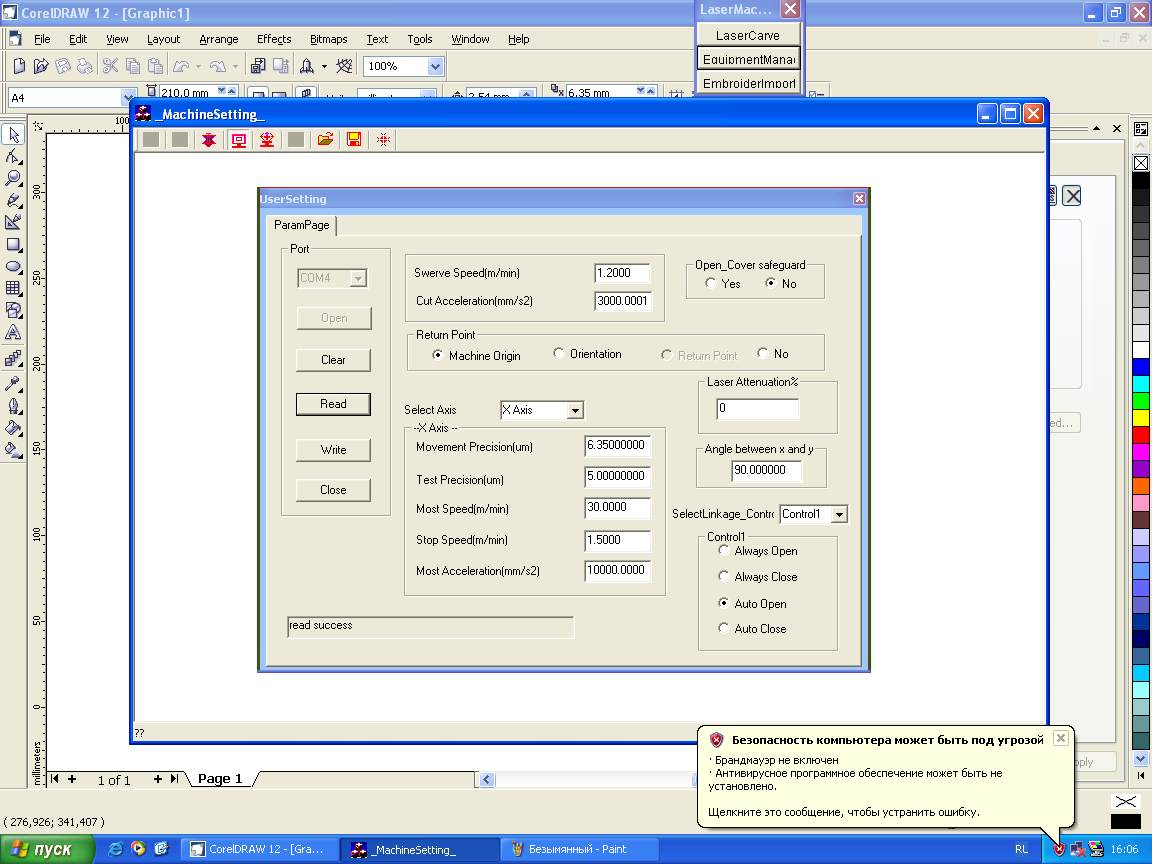Open the SelectLinkage_Control dropdown

coord(839,514)
